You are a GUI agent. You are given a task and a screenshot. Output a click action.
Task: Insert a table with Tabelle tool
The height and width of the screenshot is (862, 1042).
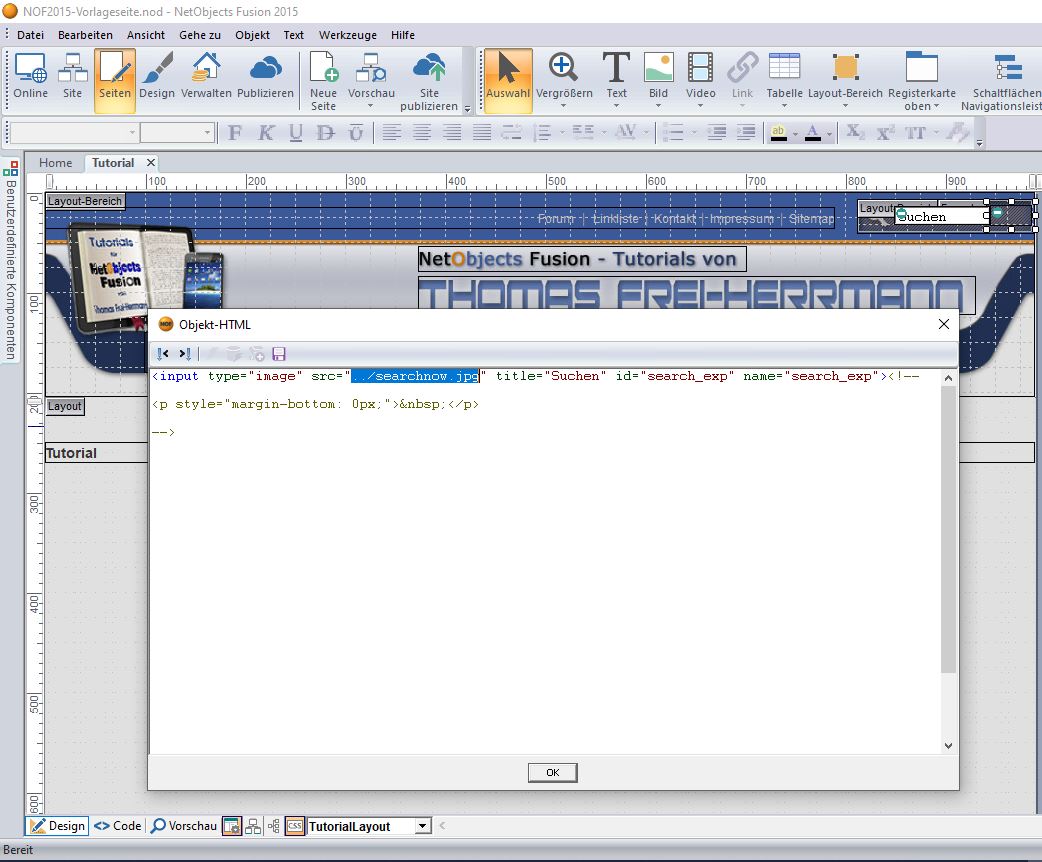(x=784, y=77)
